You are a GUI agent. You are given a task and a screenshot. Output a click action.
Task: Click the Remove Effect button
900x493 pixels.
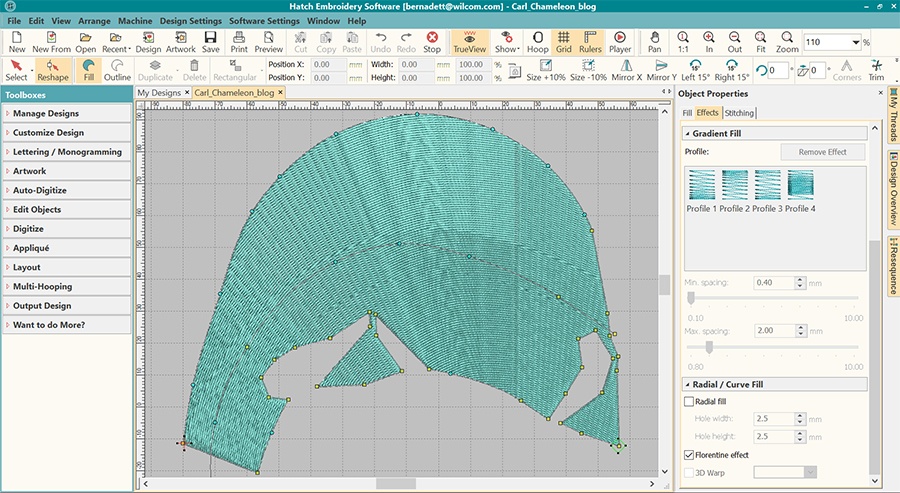(822, 152)
